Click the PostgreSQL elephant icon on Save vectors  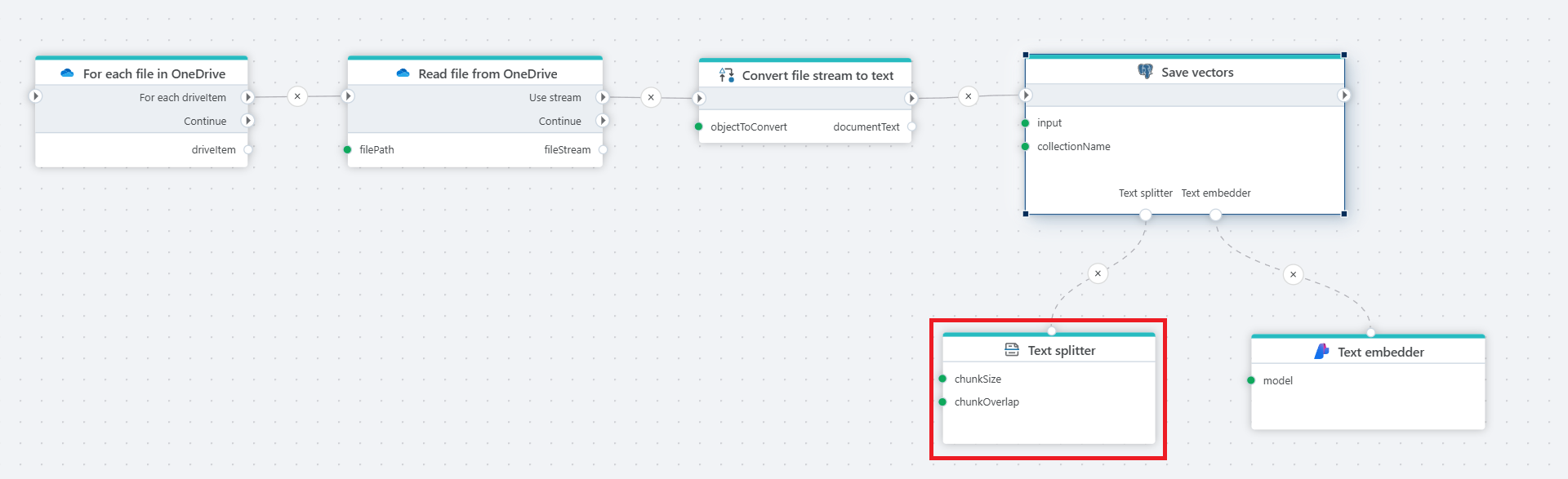tap(1145, 72)
